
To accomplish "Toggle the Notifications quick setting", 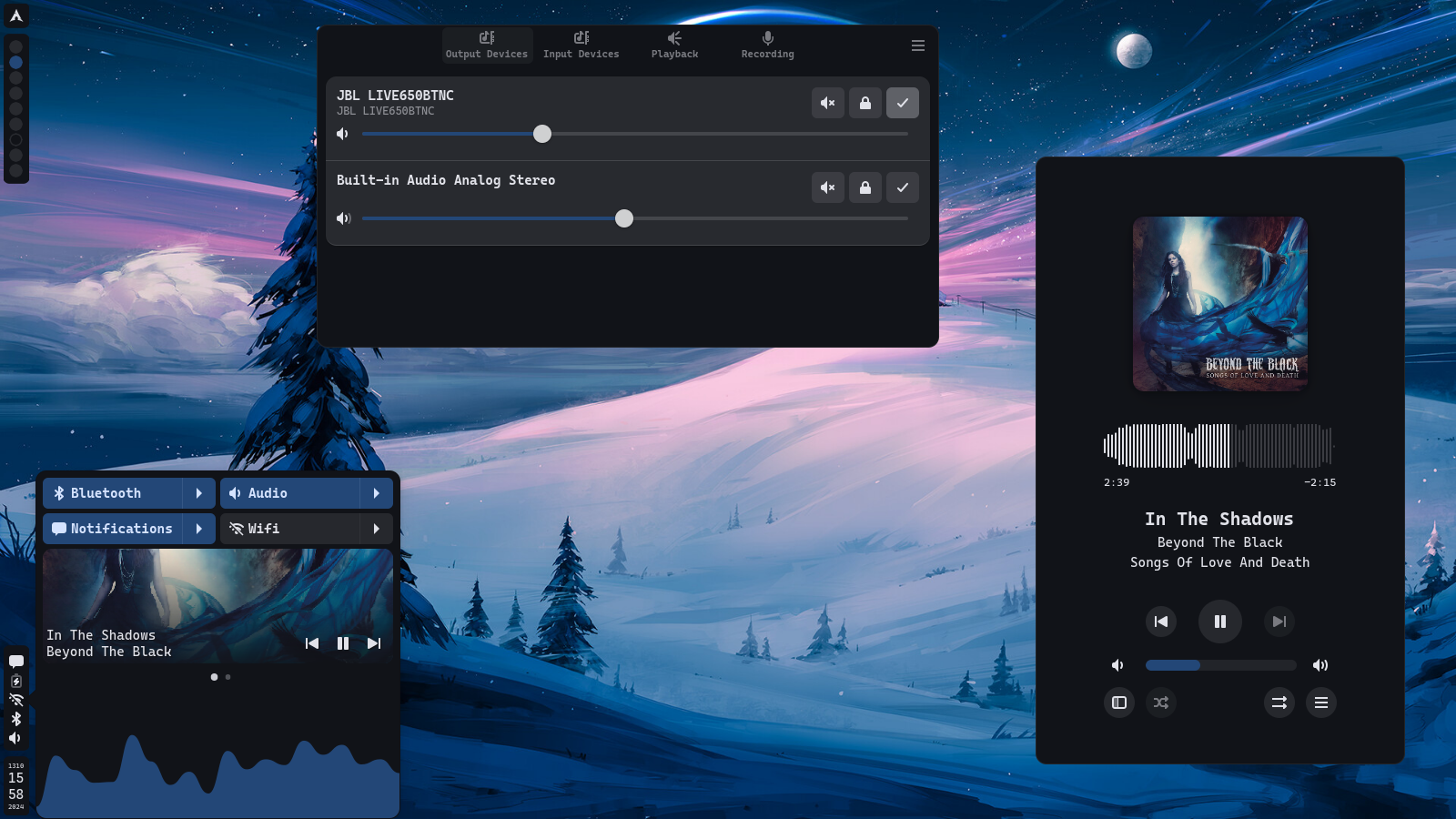I will tap(112, 529).
